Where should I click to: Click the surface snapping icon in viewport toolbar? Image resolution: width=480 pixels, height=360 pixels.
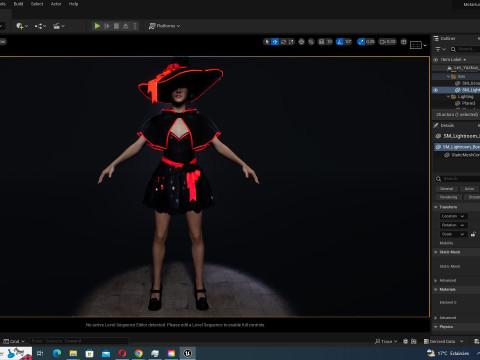pyautogui.click(x=311, y=42)
